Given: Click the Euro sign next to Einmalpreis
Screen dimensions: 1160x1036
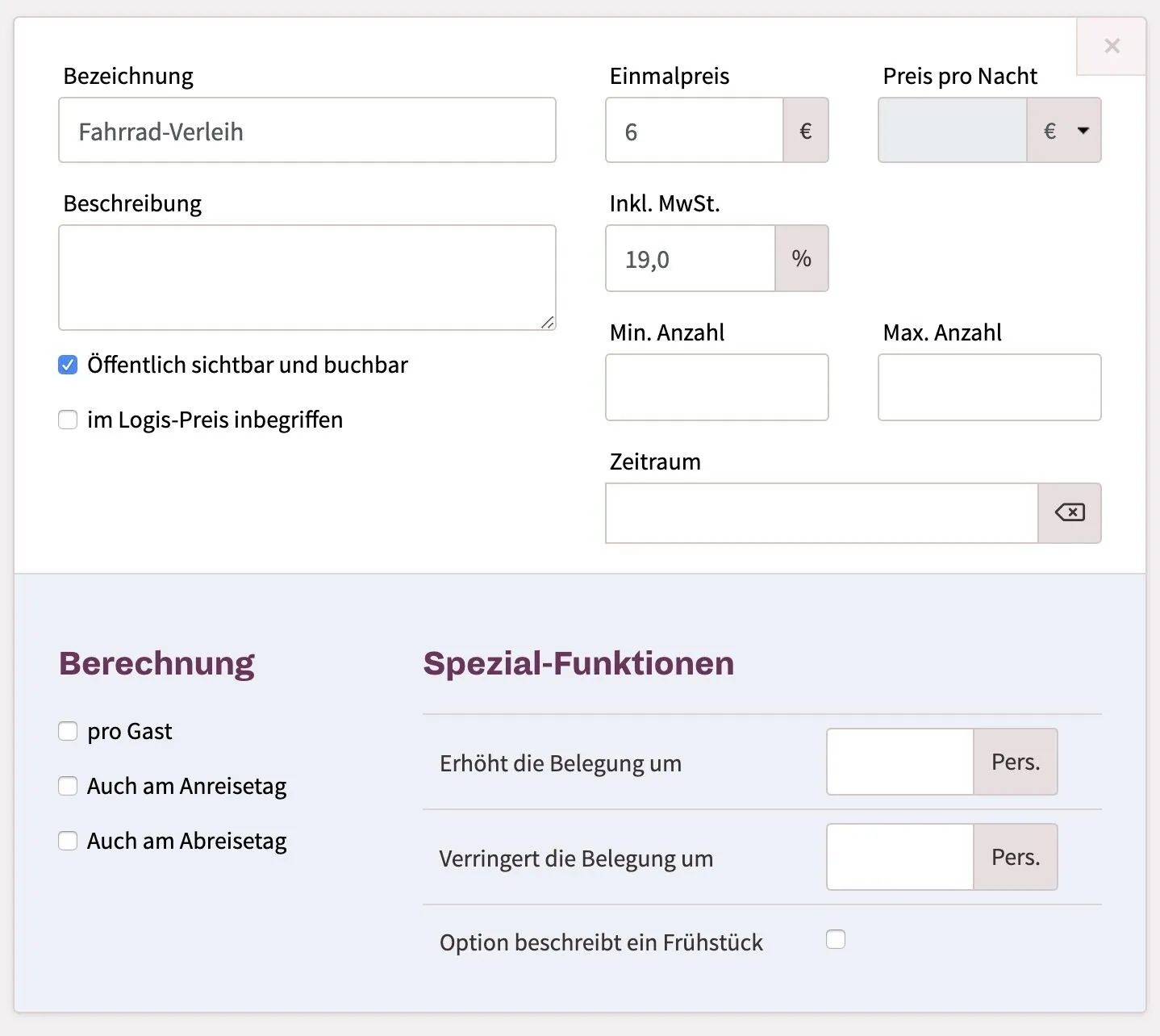Looking at the screenshot, I should [805, 131].
